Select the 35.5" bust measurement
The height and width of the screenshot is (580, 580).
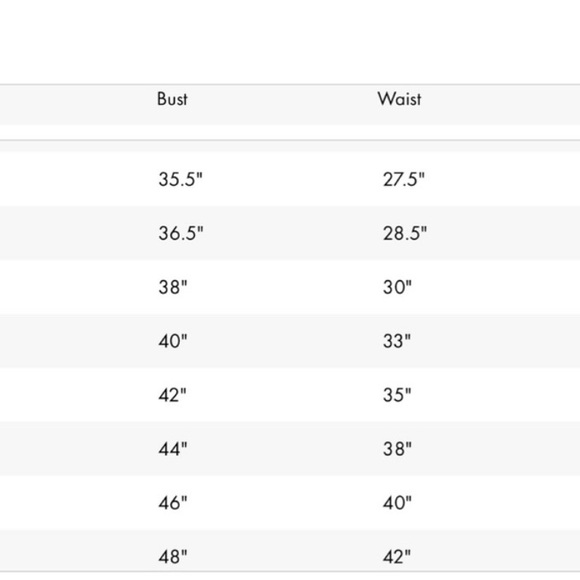[x=181, y=179]
